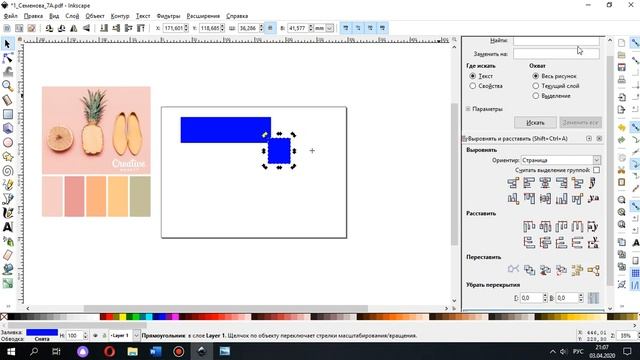Select the Text tool in toolbox
Screen dimensions: 640x360
7,227
